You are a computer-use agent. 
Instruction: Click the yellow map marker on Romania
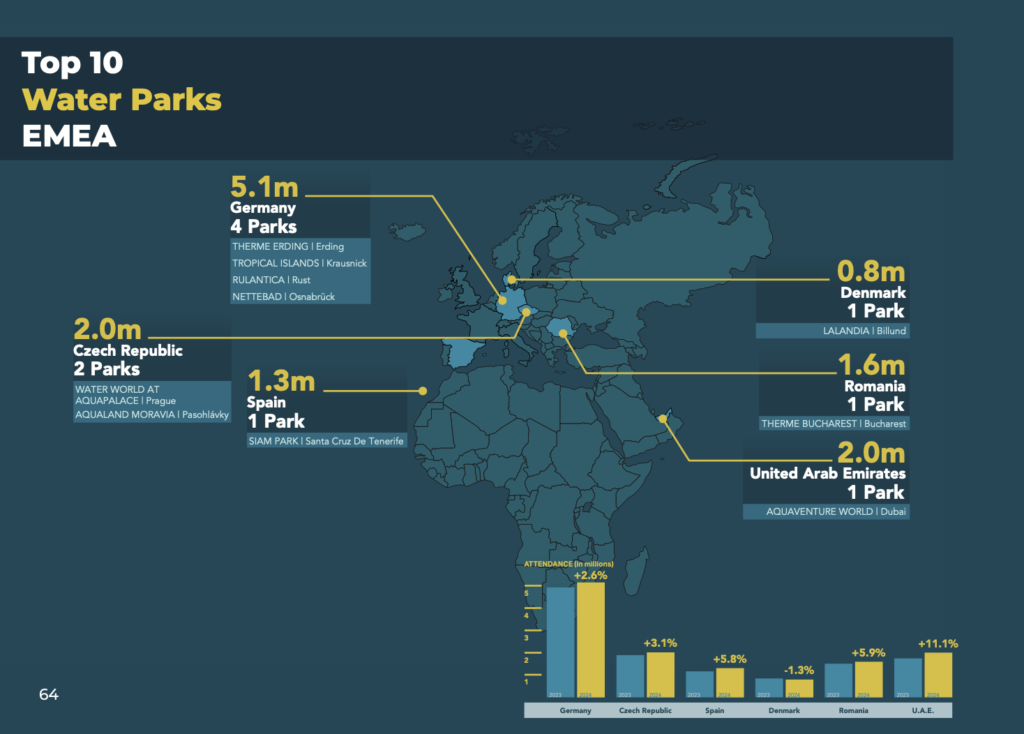click(x=562, y=334)
